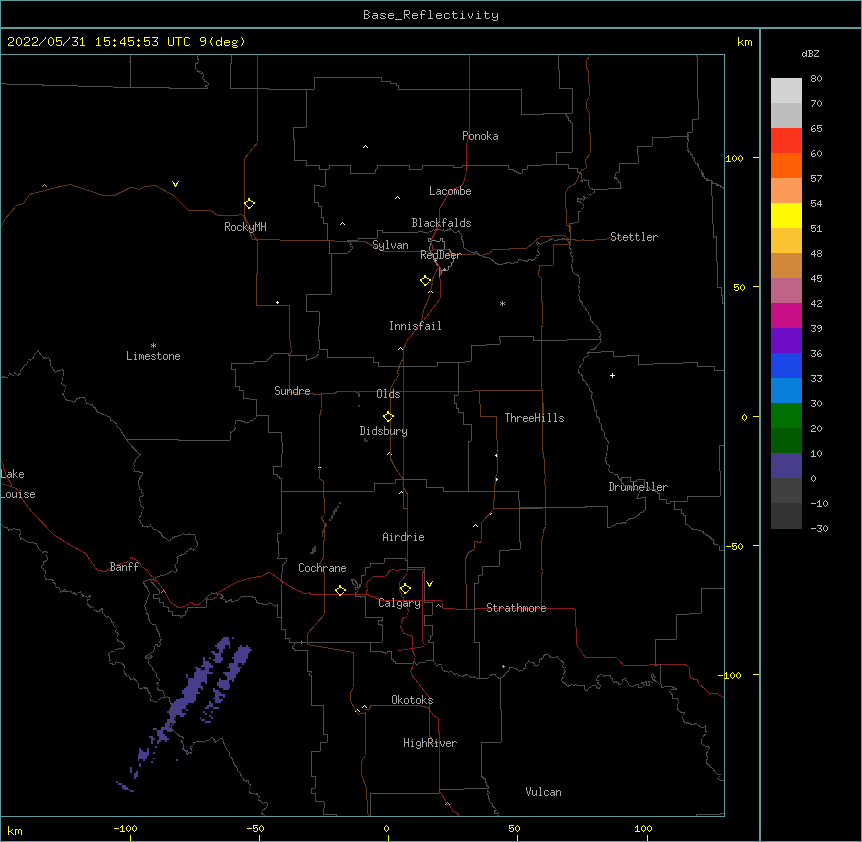Click the white swatch between 80 and 70
Image resolution: width=862 pixels, height=842 pixels.
[786, 90]
